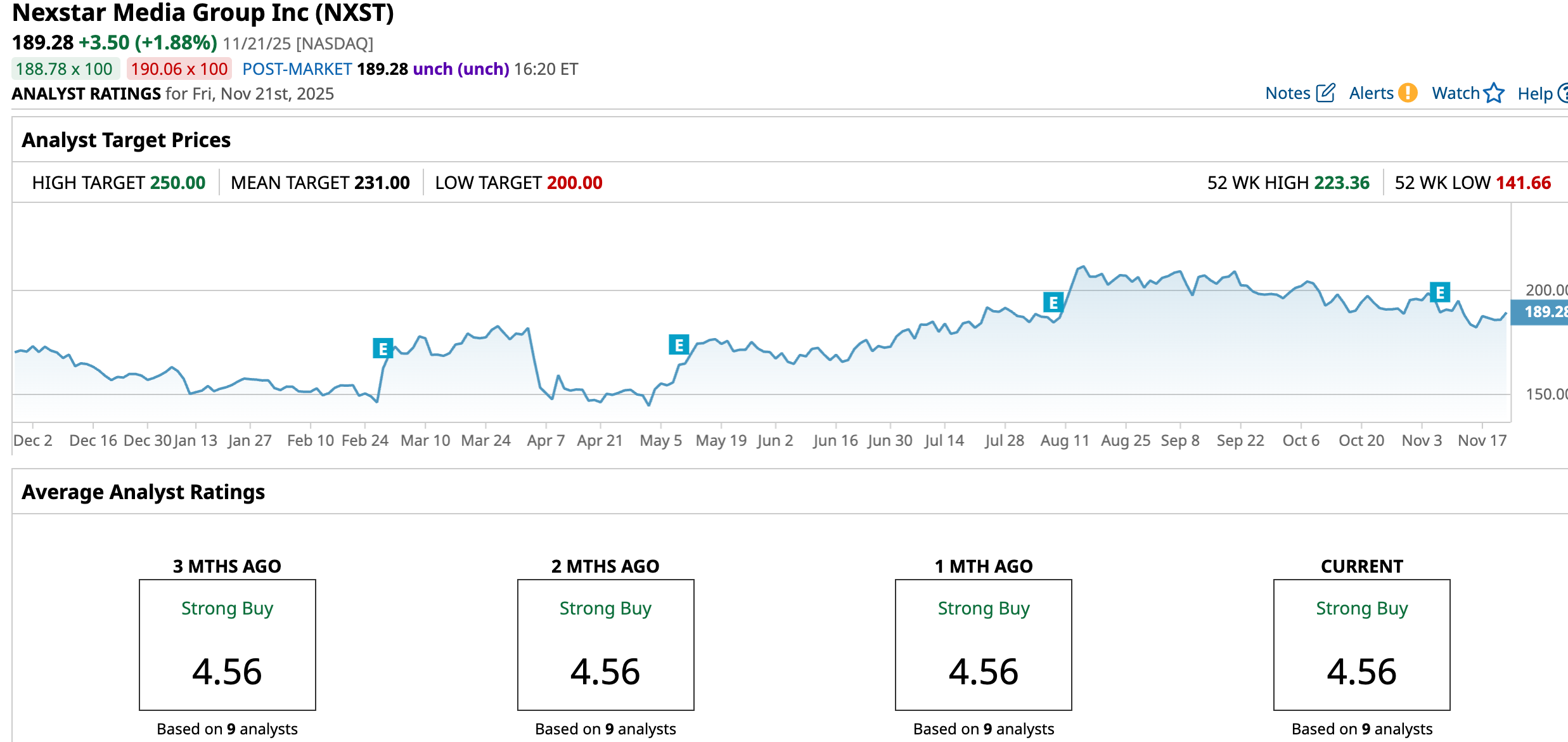Image resolution: width=1568 pixels, height=742 pixels.
Task: Click the May earnings E marker
Action: (679, 345)
